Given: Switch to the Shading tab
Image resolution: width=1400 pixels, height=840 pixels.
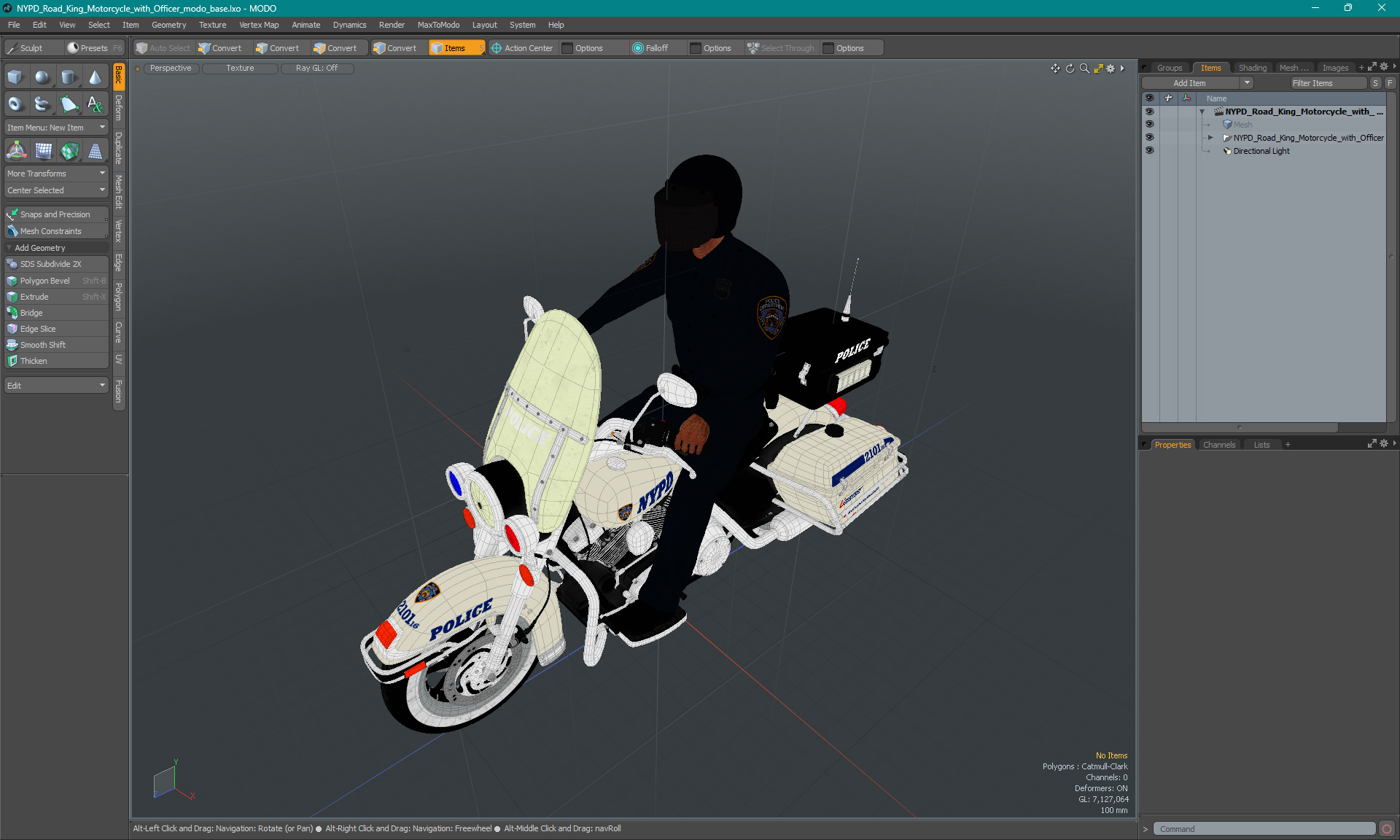Looking at the screenshot, I should pos(1252,68).
